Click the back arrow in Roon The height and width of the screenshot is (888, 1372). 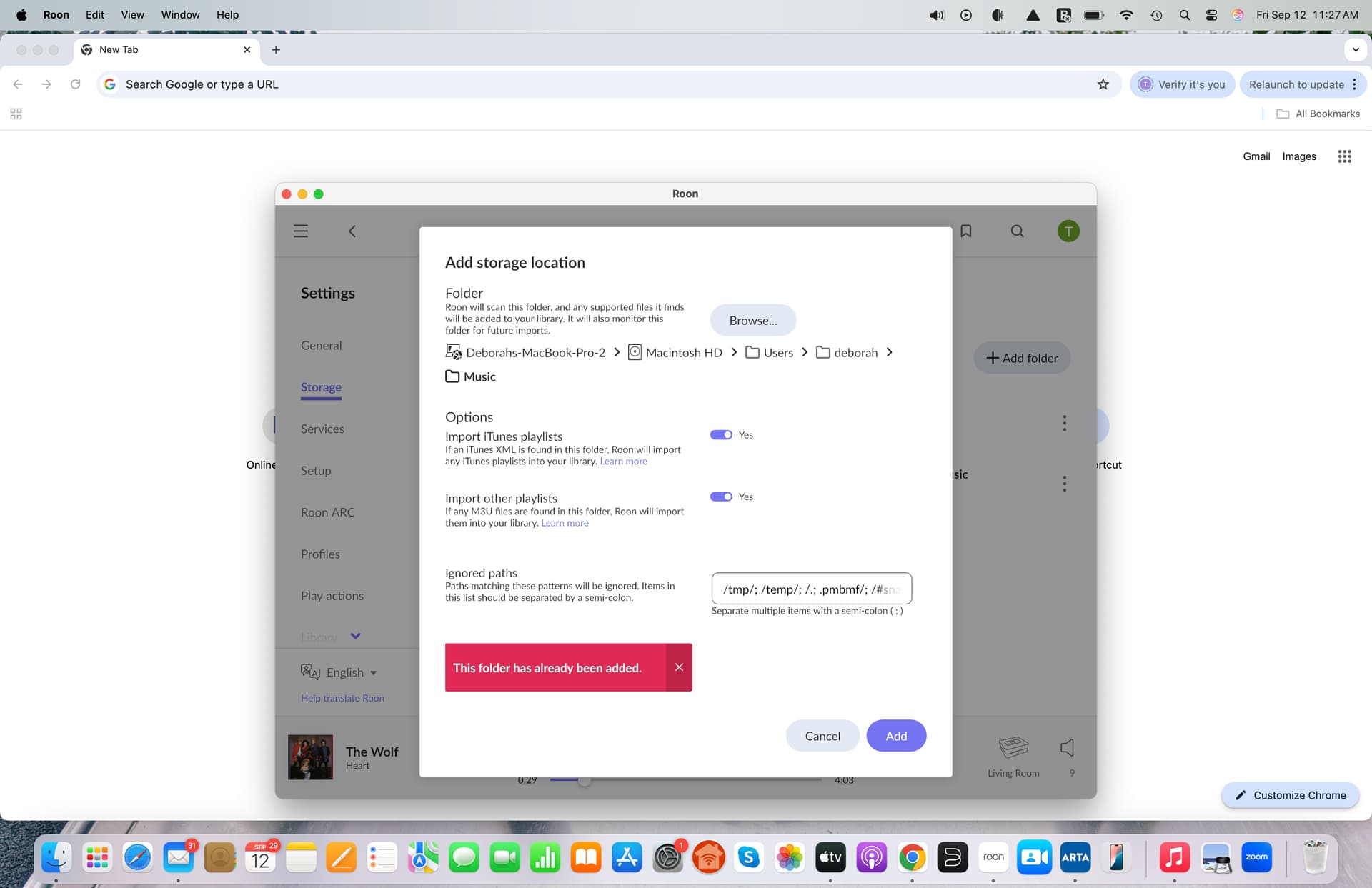point(352,231)
